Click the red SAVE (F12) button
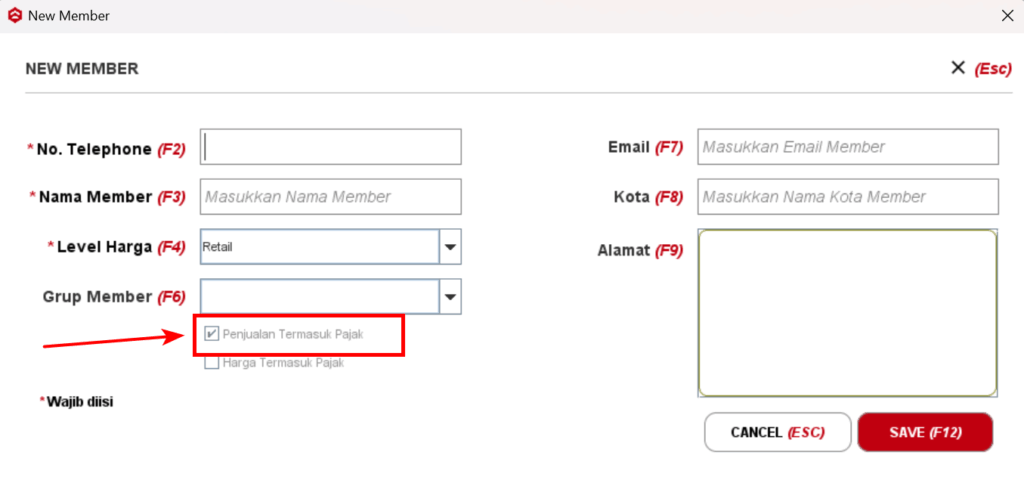1024x483 pixels. (925, 433)
